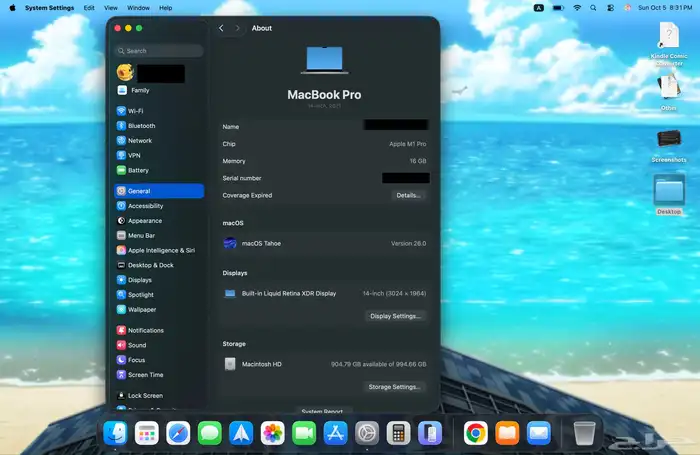Select Notifications in the sidebar
Screen dimensions: 700x455
[145, 330]
